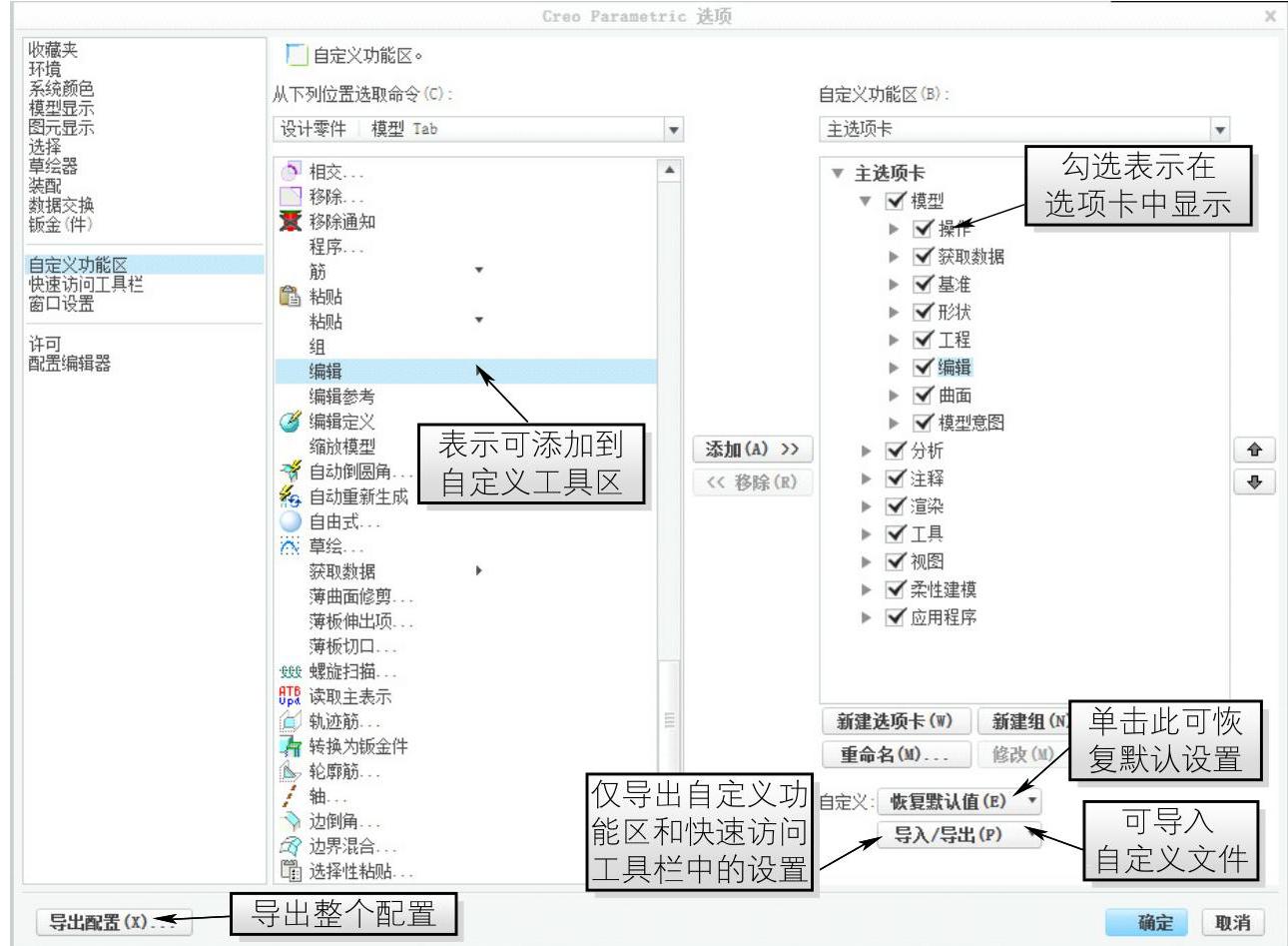Toggle the 操作 group checkbox
The width and height of the screenshot is (1288, 946).
point(924,229)
